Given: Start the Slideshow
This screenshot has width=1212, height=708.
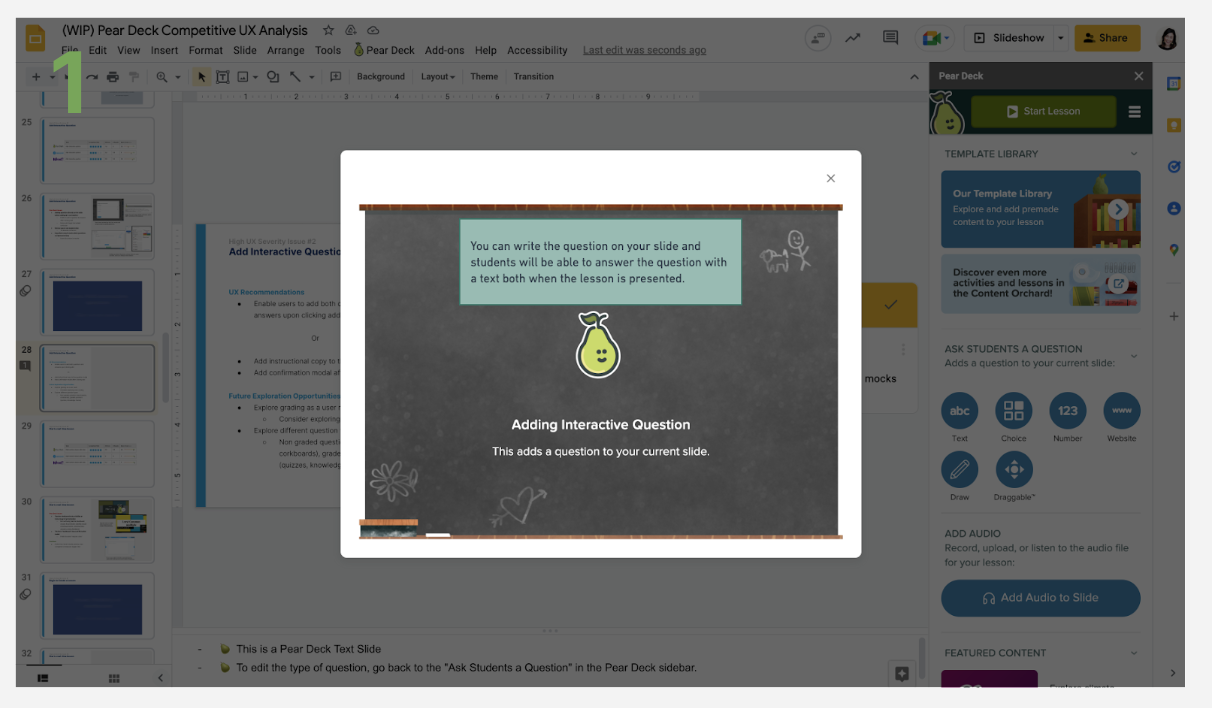Looking at the screenshot, I should tap(1009, 38).
